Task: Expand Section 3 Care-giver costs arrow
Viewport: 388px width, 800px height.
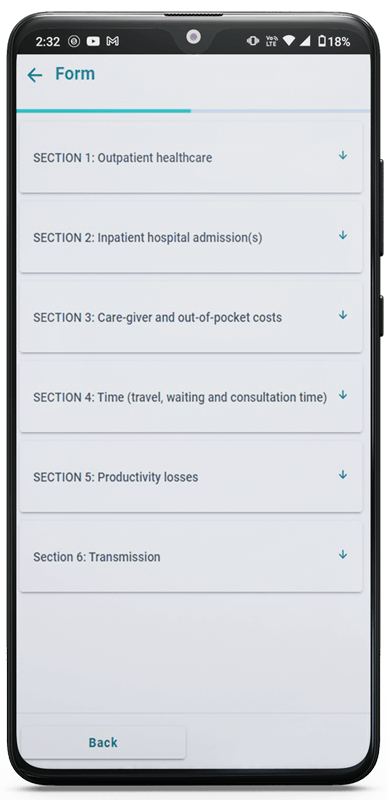Action: tap(343, 315)
